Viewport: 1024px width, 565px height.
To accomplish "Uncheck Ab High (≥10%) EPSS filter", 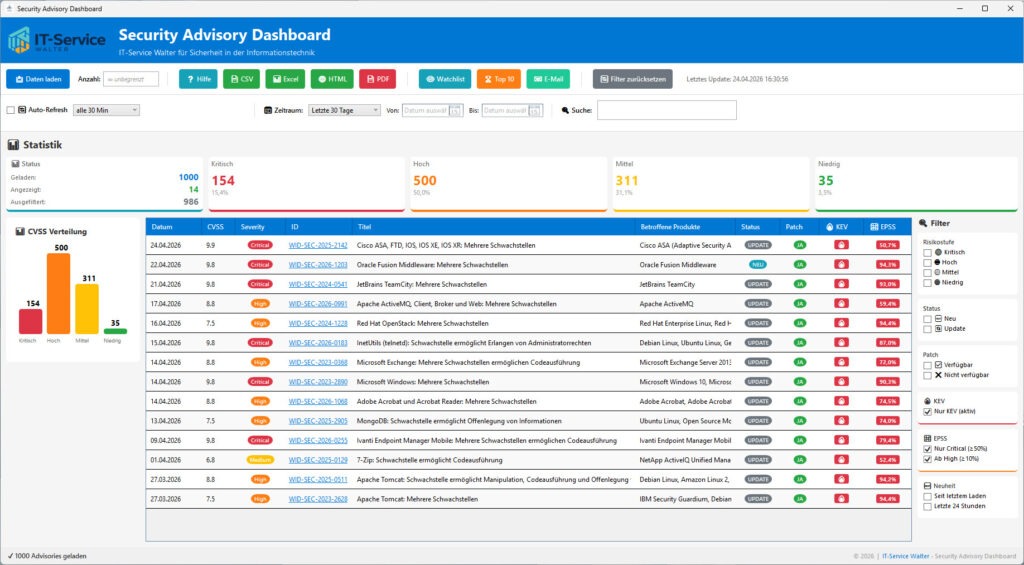I will coord(927,459).
